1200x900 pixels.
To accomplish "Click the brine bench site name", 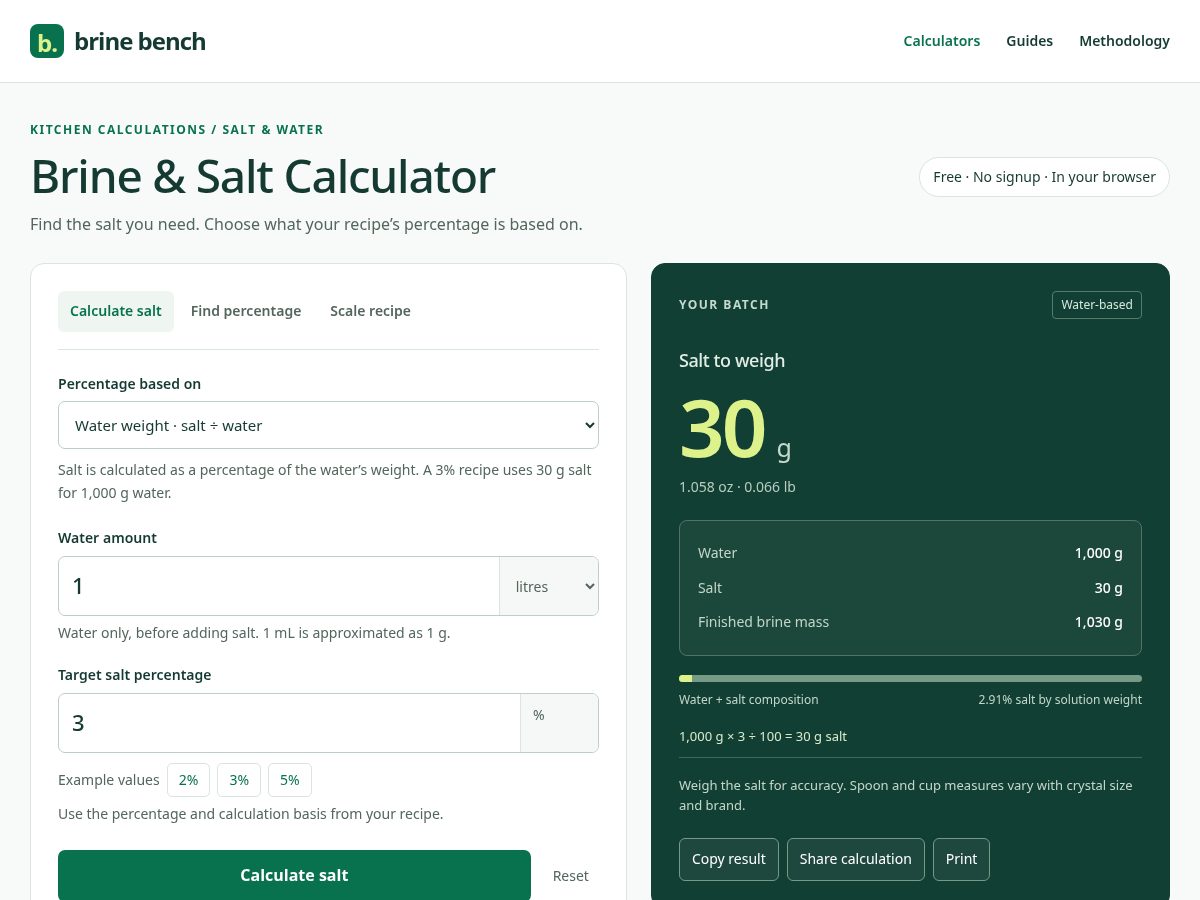I will coord(140,41).
